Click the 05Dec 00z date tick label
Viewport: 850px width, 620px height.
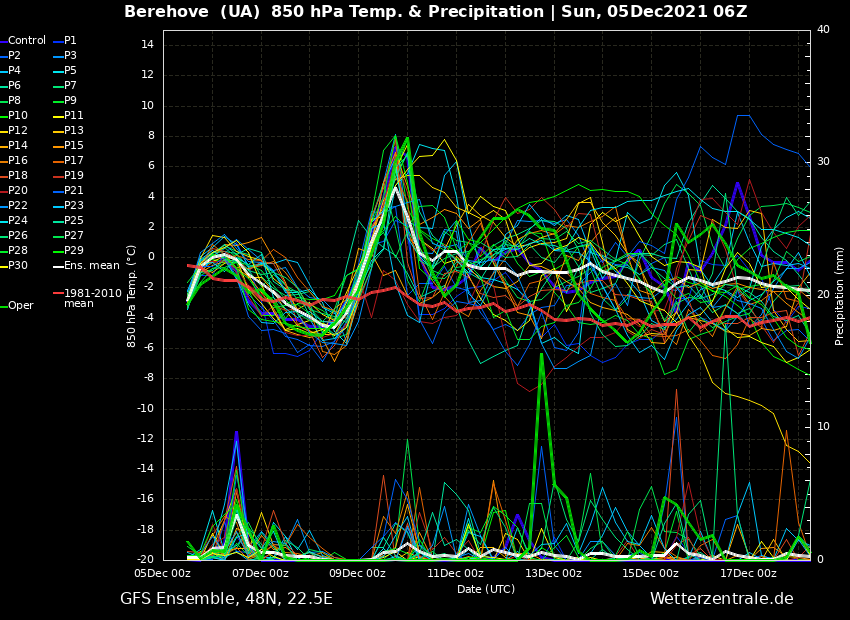tap(163, 573)
